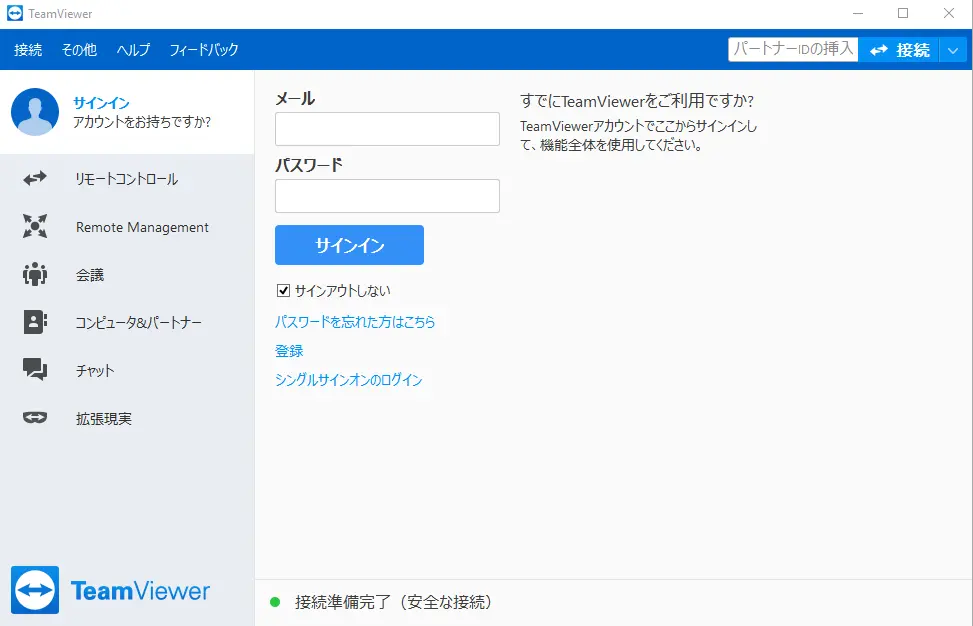Select リモートコントロール in the sidebar
Viewport: 973px width, 626px height.
click(127, 179)
